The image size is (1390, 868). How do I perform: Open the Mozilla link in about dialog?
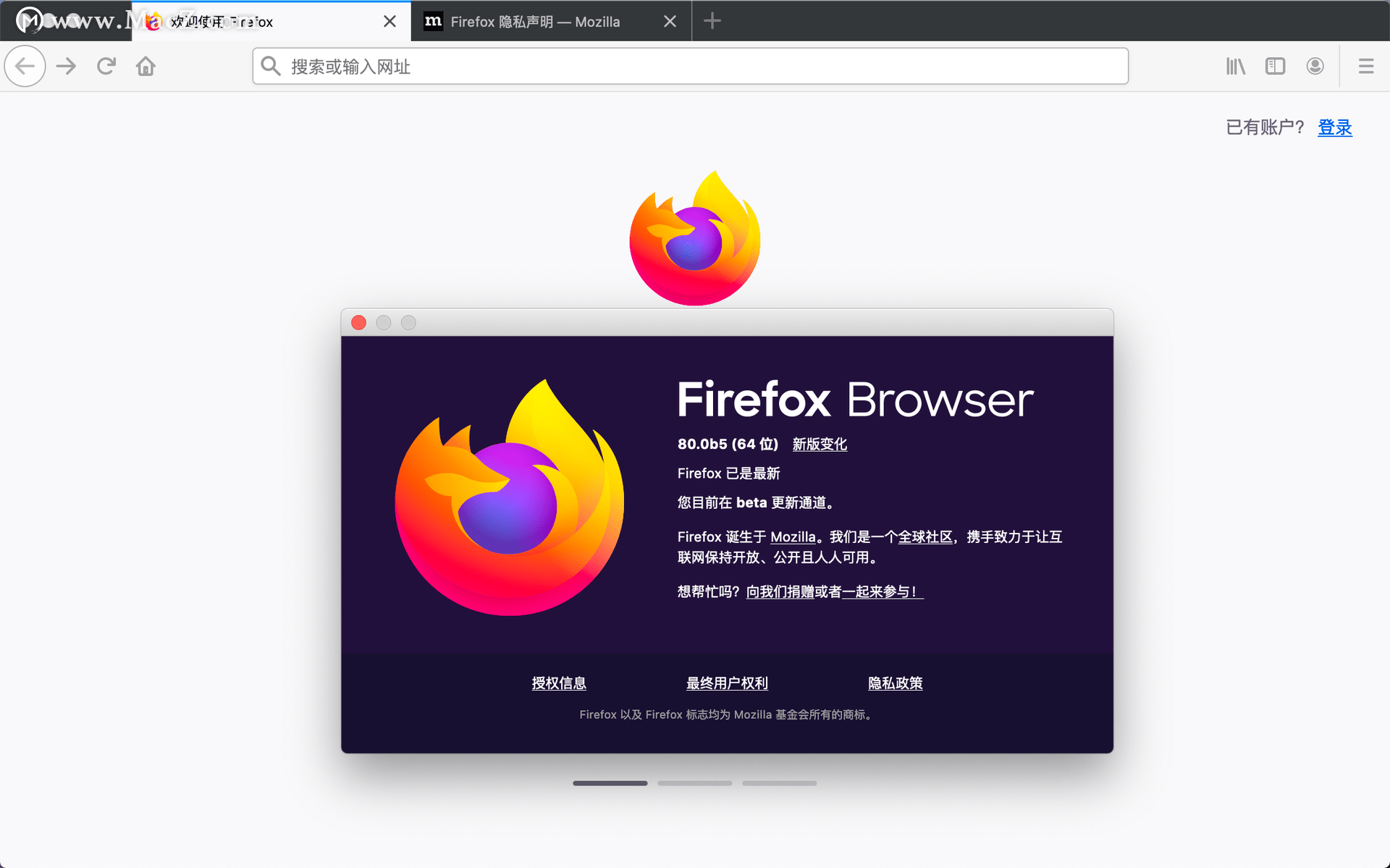pos(793,537)
